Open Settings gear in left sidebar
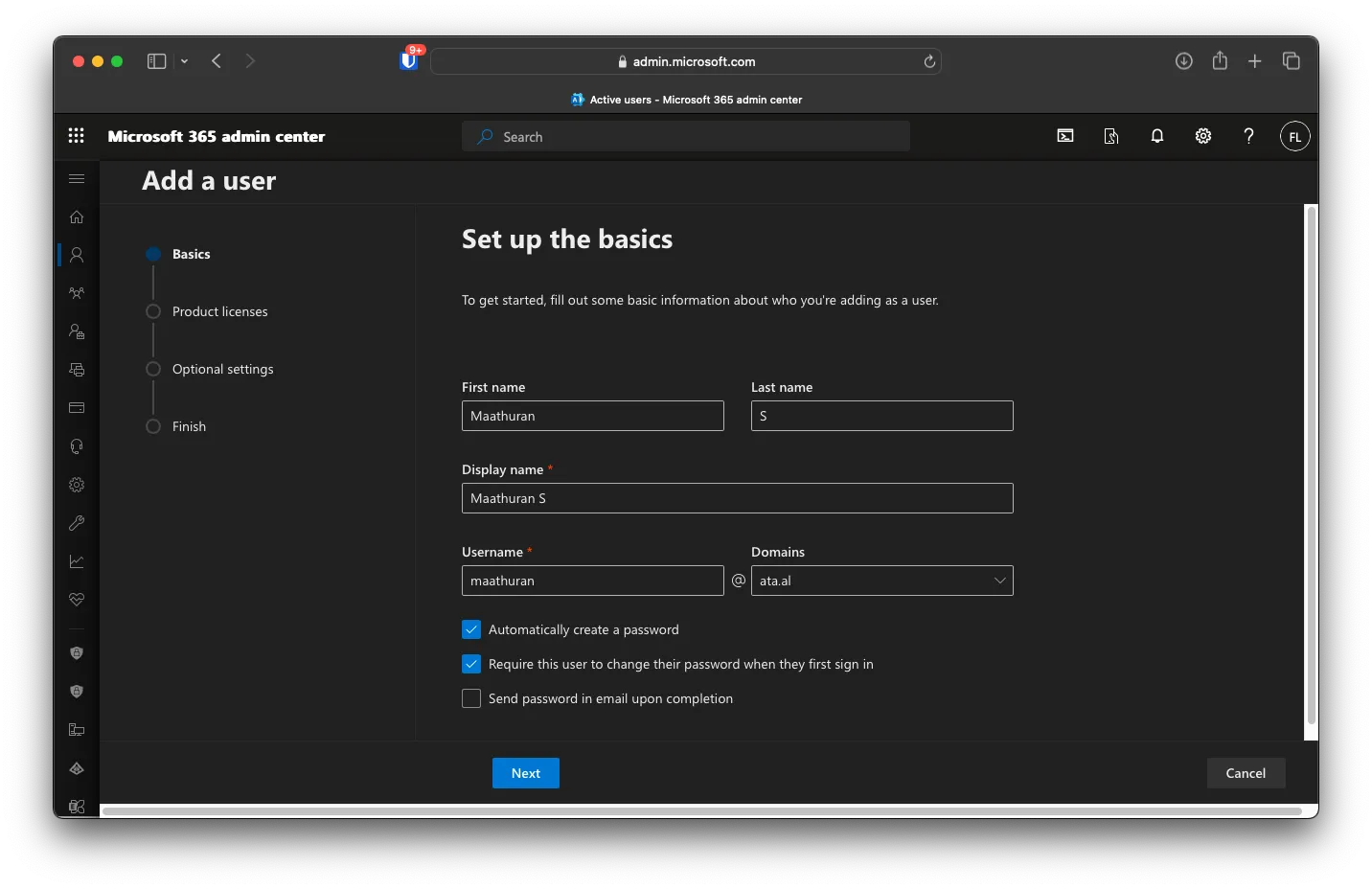 (x=77, y=485)
